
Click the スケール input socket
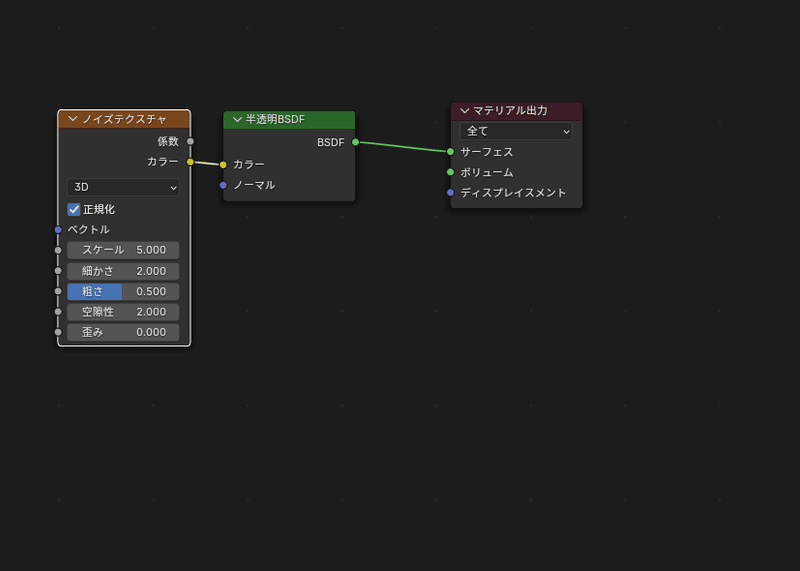point(58,250)
